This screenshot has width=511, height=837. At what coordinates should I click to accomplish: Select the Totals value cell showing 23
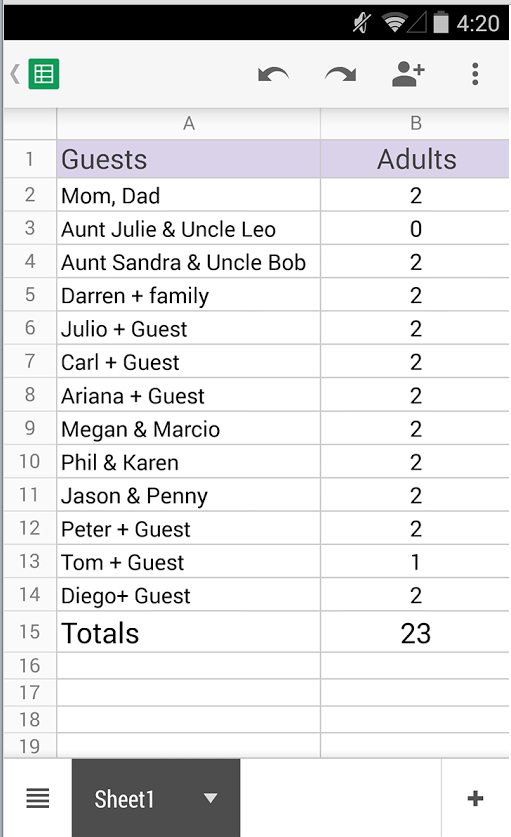[x=415, y=633]
